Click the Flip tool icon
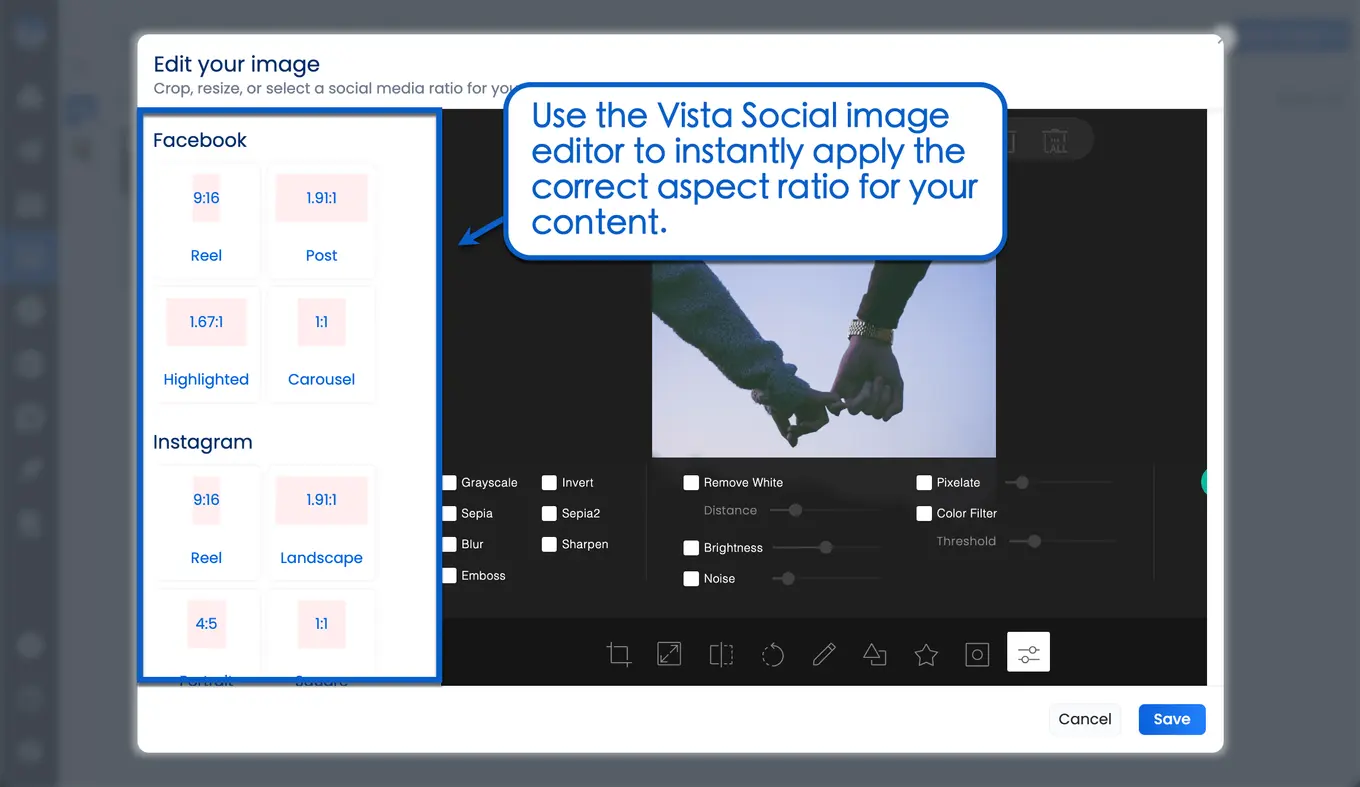The image size is (1360, 787). [721, 654]
